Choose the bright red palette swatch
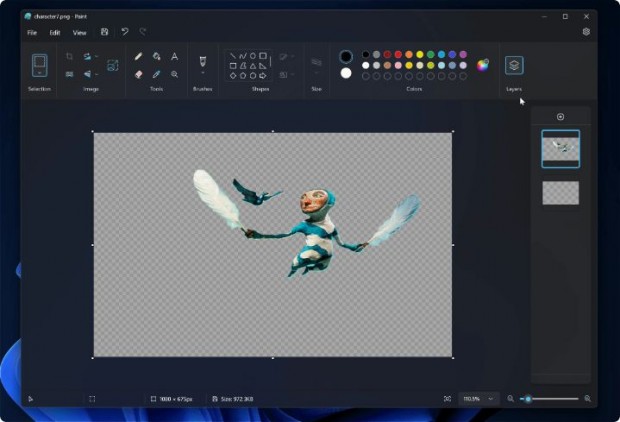The height and width of the screenshot is (422, 620). (398, 54)
